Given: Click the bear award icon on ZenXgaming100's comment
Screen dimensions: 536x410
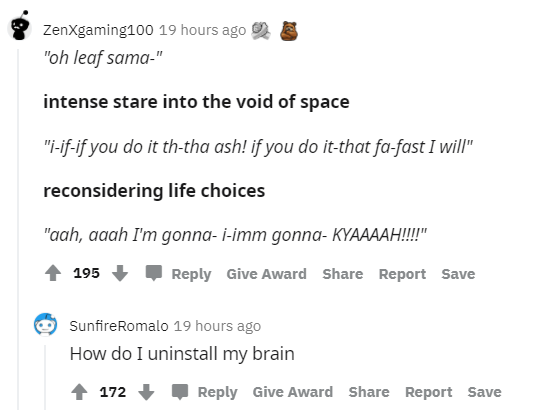Looking at the screenshot, I should click(x=289, y=31).
